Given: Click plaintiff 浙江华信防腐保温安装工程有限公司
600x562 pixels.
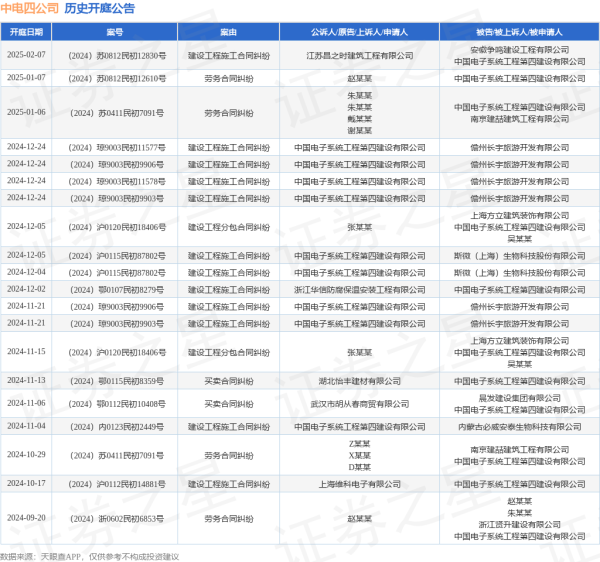Looking at the screenshot, I should click(360, 290).
